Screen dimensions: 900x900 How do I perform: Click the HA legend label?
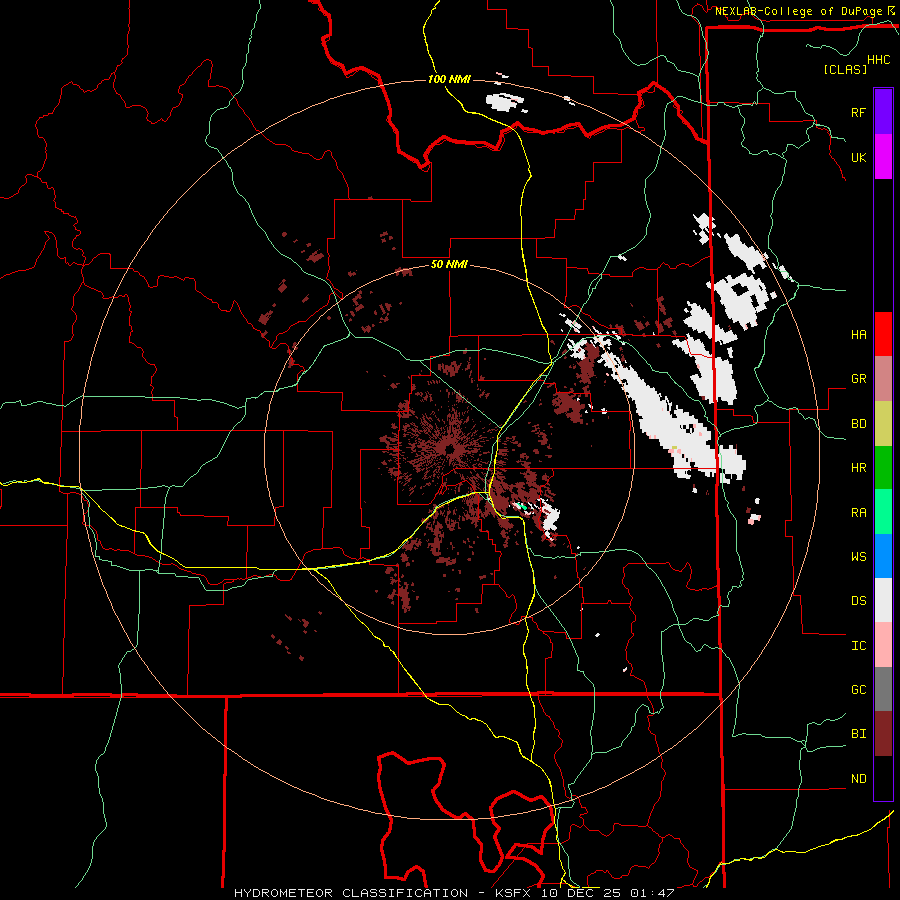pyautogui.click(x=858, y=335)
